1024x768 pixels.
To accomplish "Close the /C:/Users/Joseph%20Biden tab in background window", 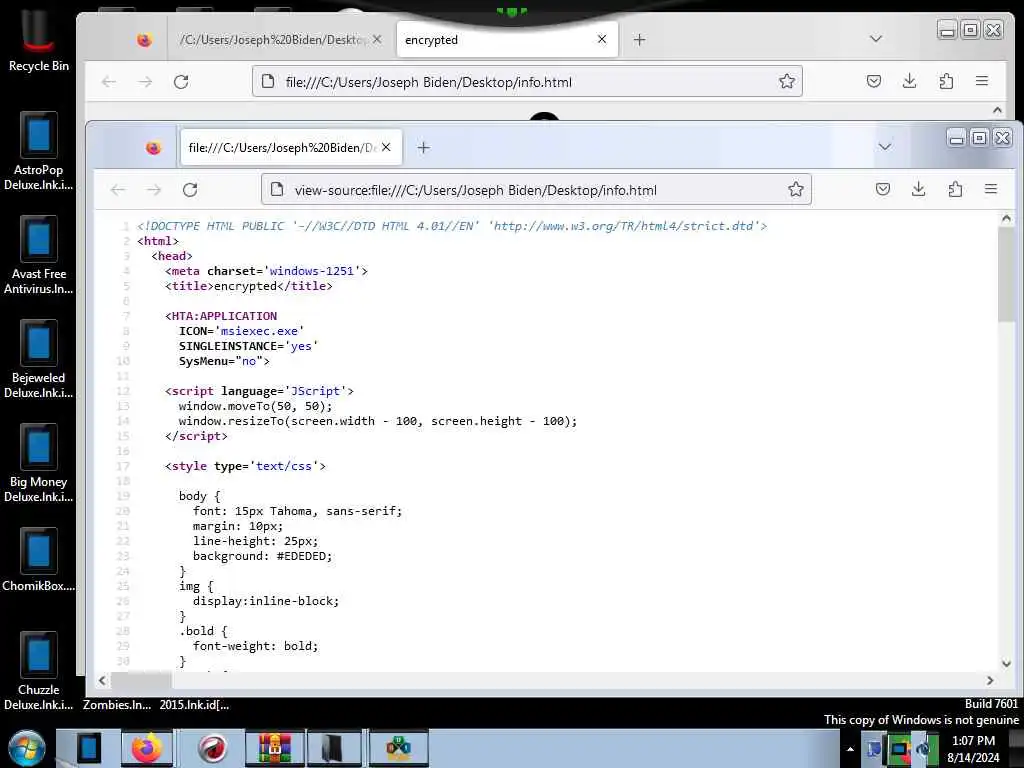I will pos(377,39).
